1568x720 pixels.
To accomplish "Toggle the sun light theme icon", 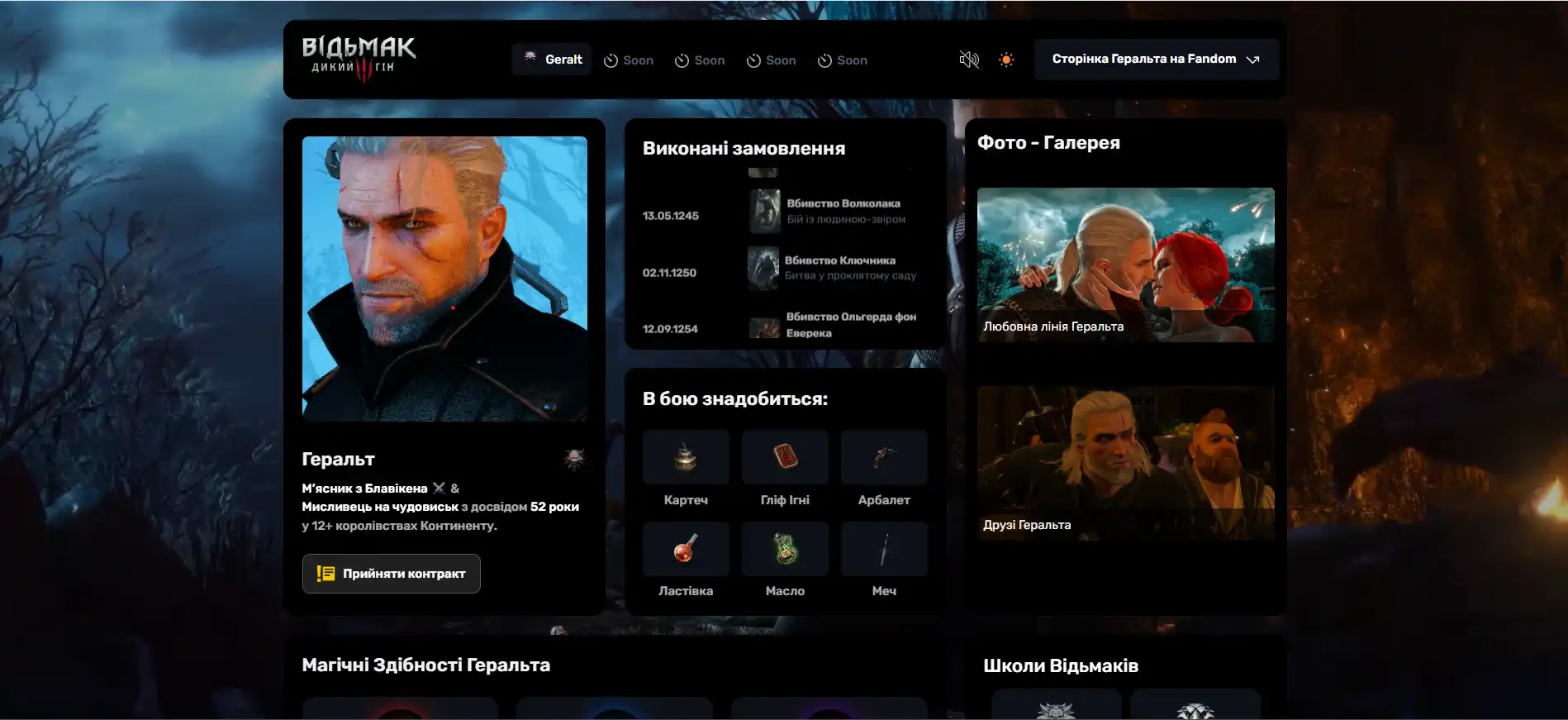I will tap(1006, 60).
